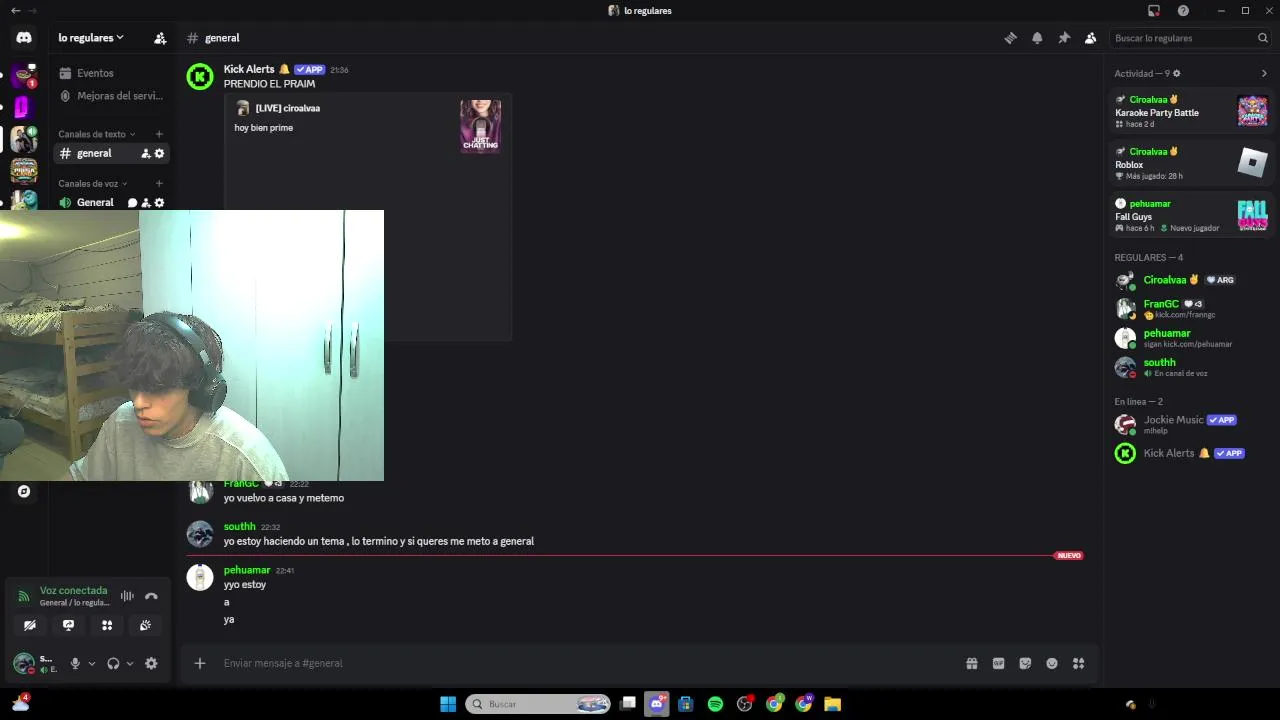Toggle microphone mute

tap(75, 663)
